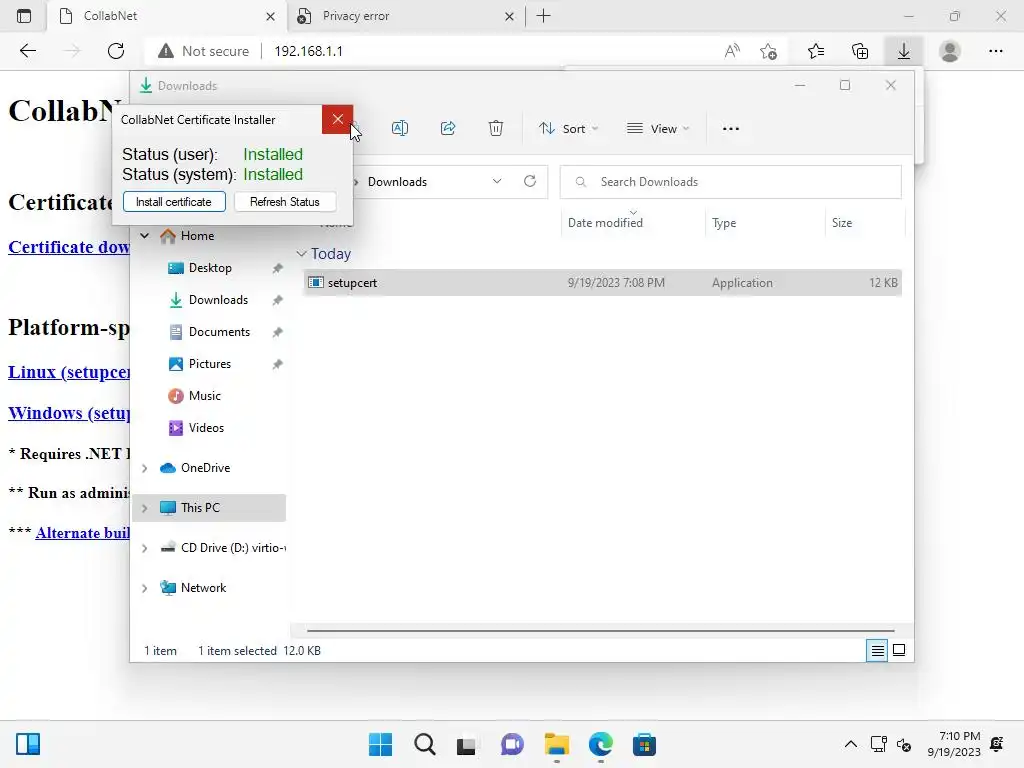Open the Edge downloads button
1024x768 pixels.
pyautogui.click(x=904, y=51)
